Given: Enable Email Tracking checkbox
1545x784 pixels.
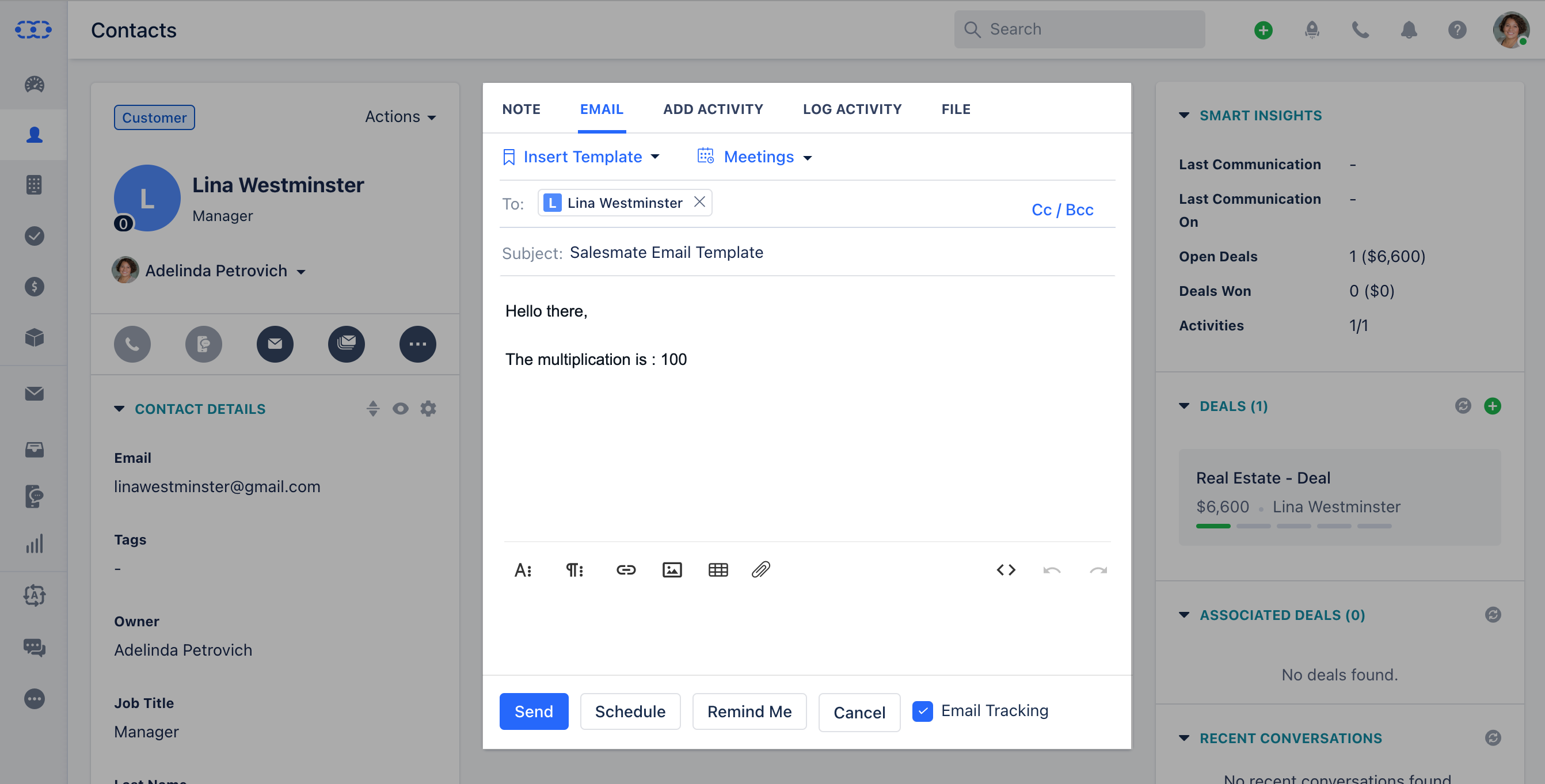Looking at the screenshot, I should click(x=923, y=711).
